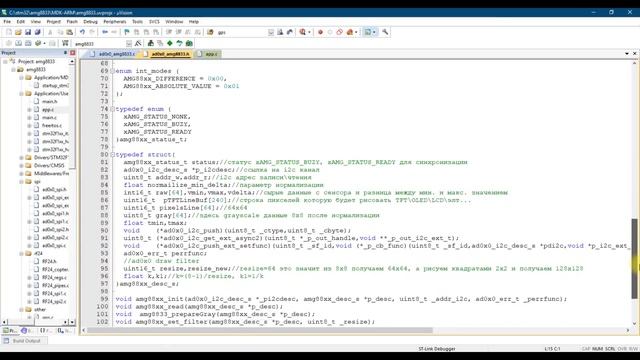This screenshot has width=640, height=360.
Task: Collapse the spi folder in project tree
Action: [21, 182]
